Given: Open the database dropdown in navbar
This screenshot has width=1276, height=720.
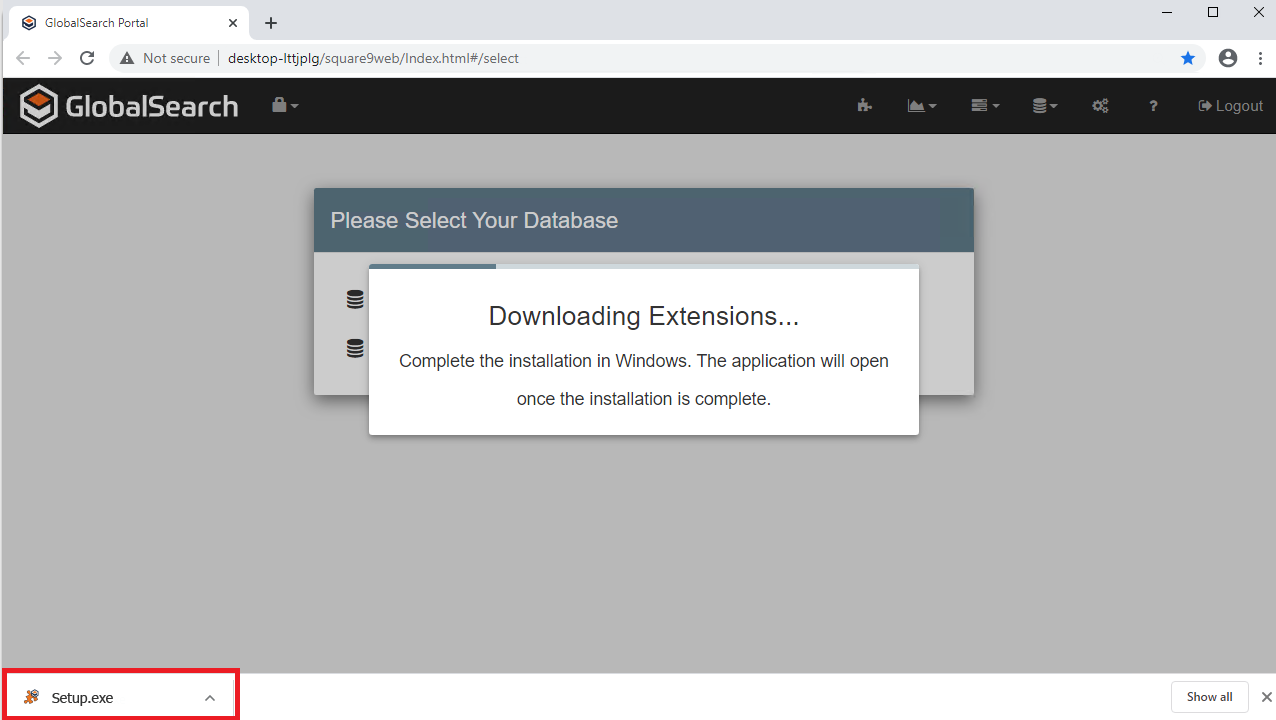Looking at the screenshot, I should [x=1045, y=106].
